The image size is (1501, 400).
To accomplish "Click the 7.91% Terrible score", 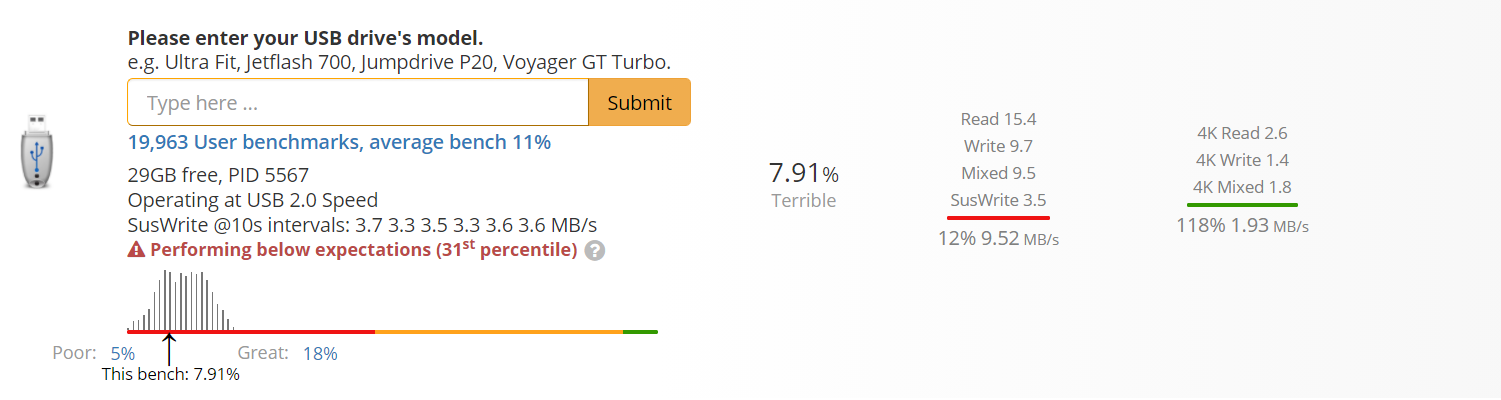I will 803,184.
